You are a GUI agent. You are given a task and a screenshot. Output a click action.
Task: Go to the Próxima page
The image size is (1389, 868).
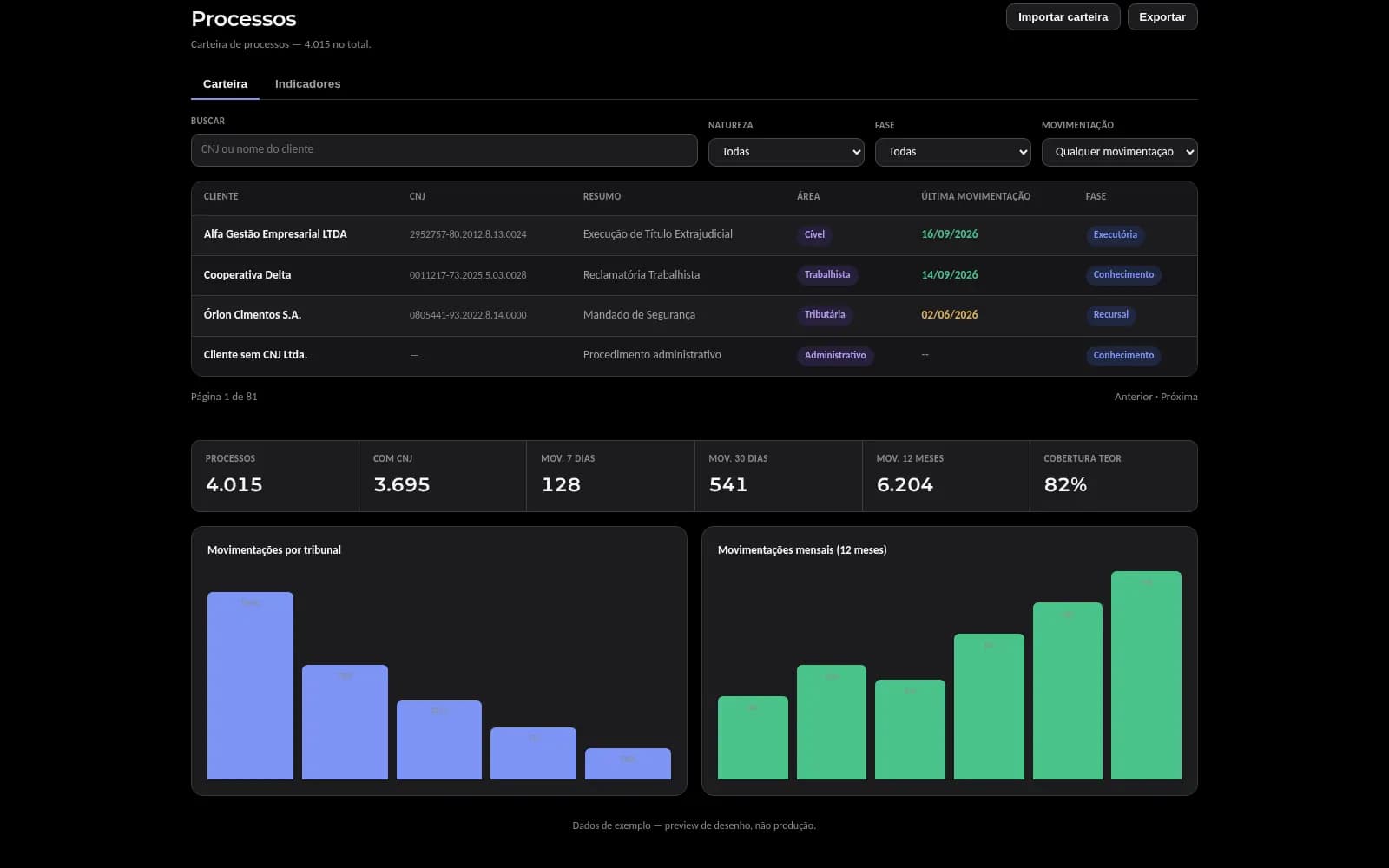coord(1179,397)
